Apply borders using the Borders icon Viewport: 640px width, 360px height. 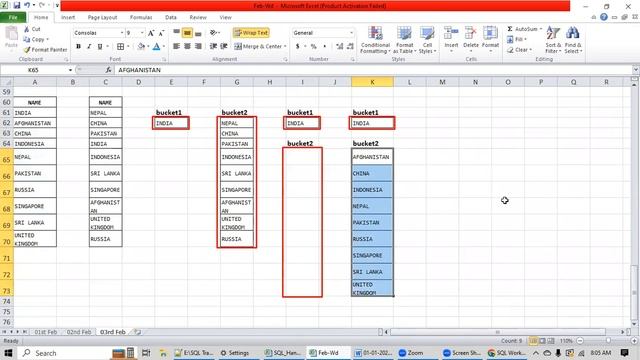coord(120,47)
